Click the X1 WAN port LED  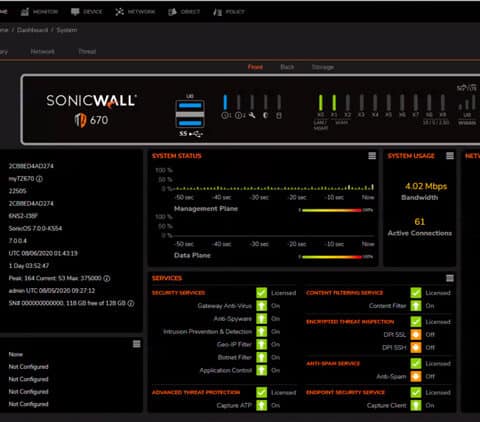(334, 102)
